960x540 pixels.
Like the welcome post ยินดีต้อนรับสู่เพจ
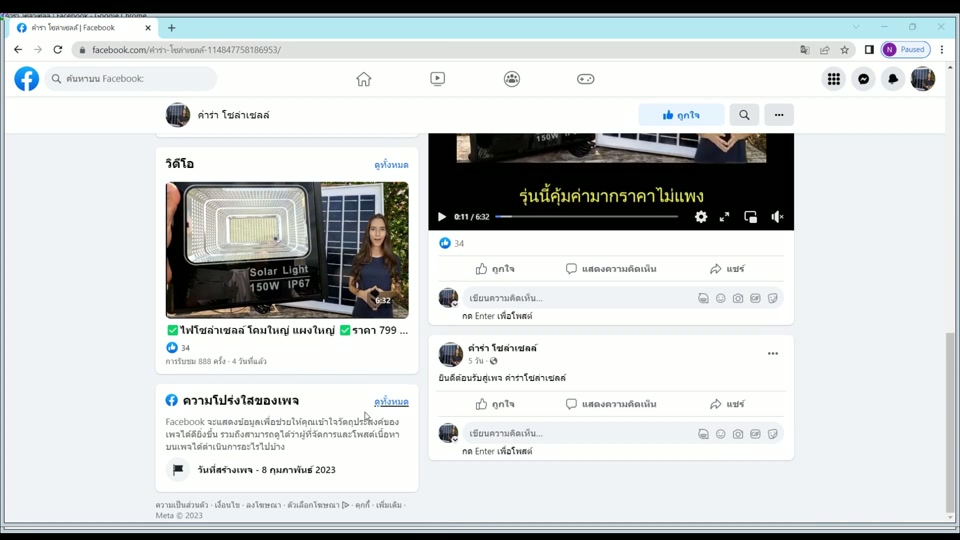pyautogui.click(x=495, y=404)
